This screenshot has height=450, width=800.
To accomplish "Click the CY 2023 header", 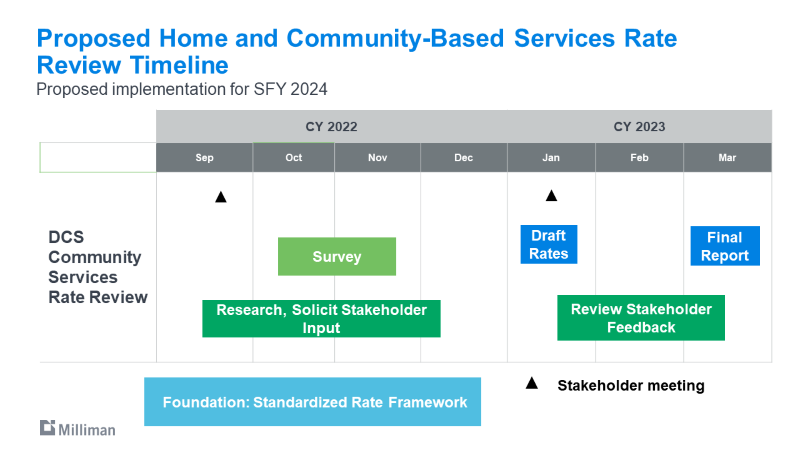I will (639, 127).
